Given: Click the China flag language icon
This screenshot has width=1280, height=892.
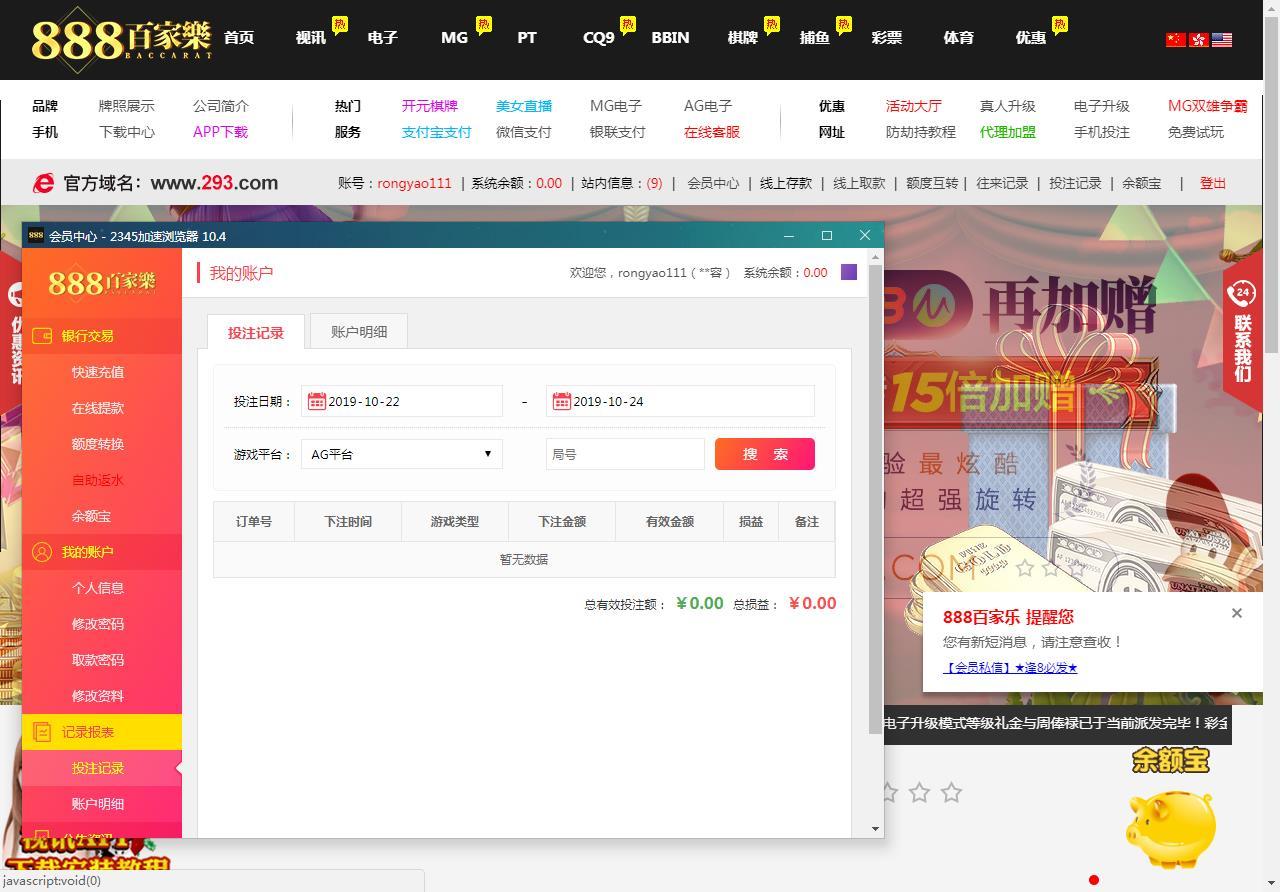Looking at the screenshot, I should tap(1176, 39).
